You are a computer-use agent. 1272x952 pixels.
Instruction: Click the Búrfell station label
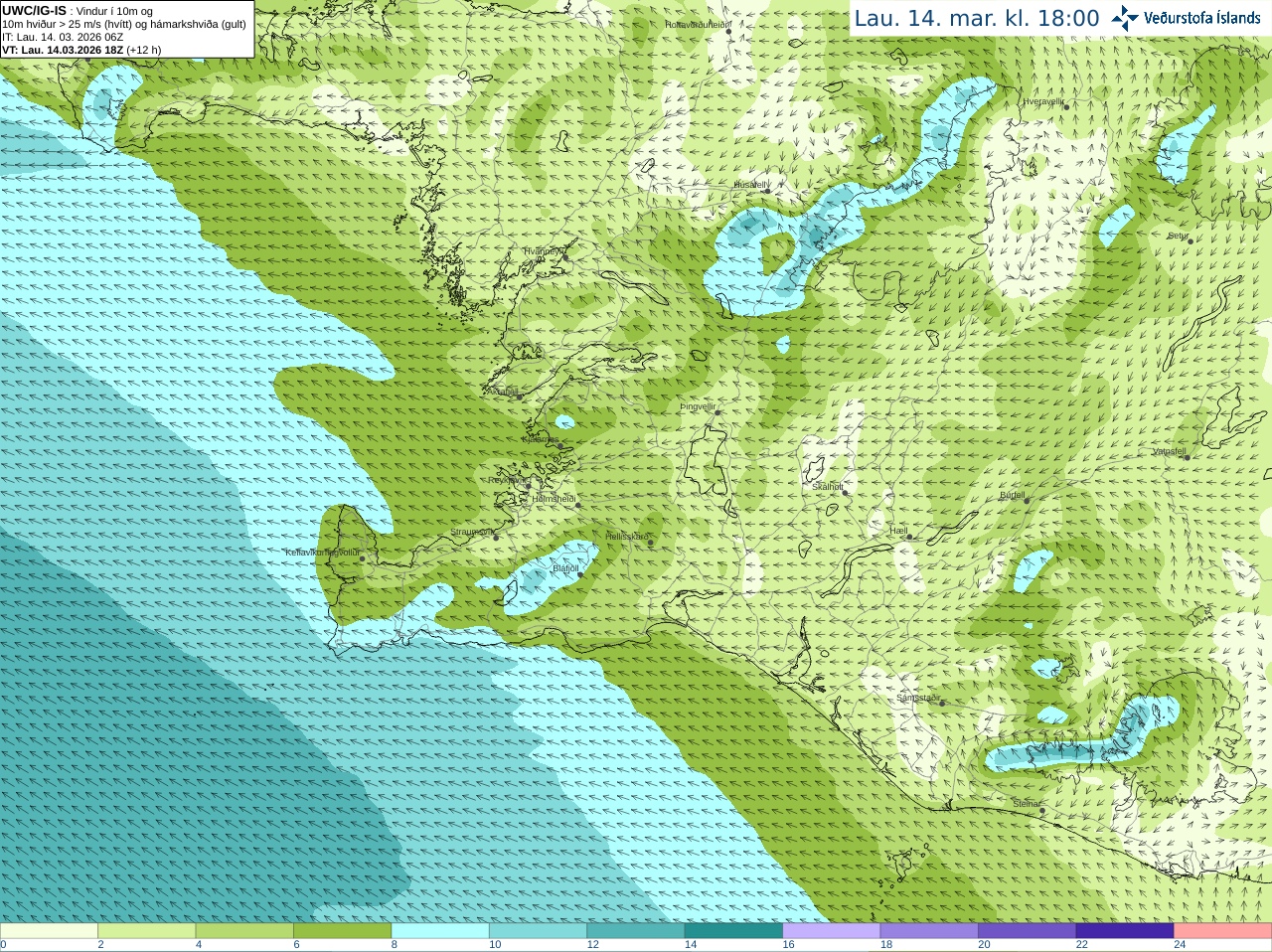coord(1013,495)
